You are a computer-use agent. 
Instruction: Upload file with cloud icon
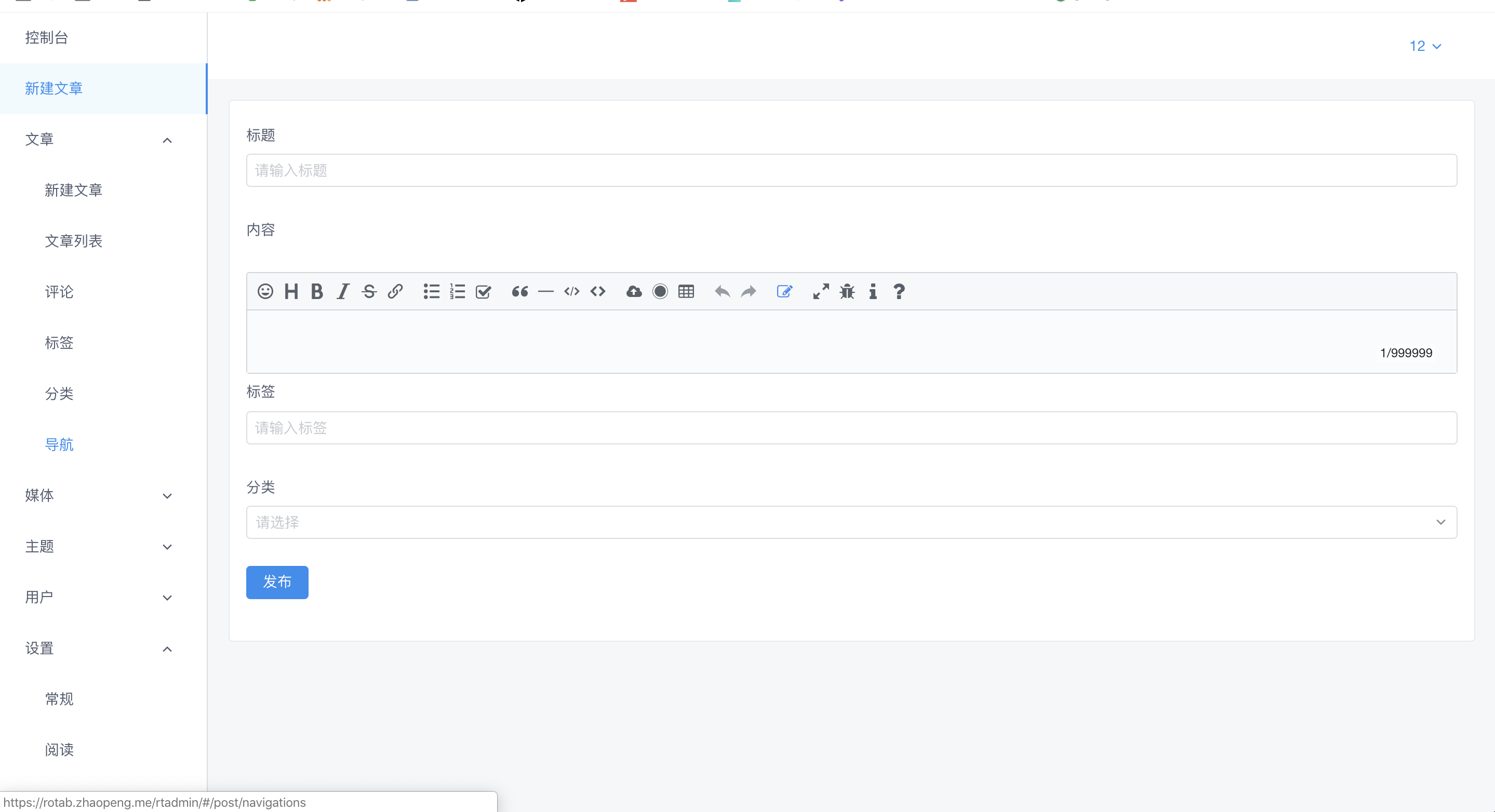(x=634, y=291)
